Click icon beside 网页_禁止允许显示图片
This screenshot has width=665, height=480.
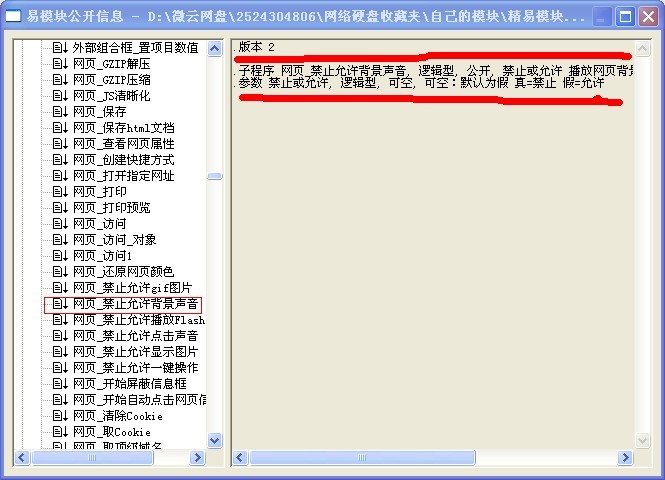tap(60, 352)
